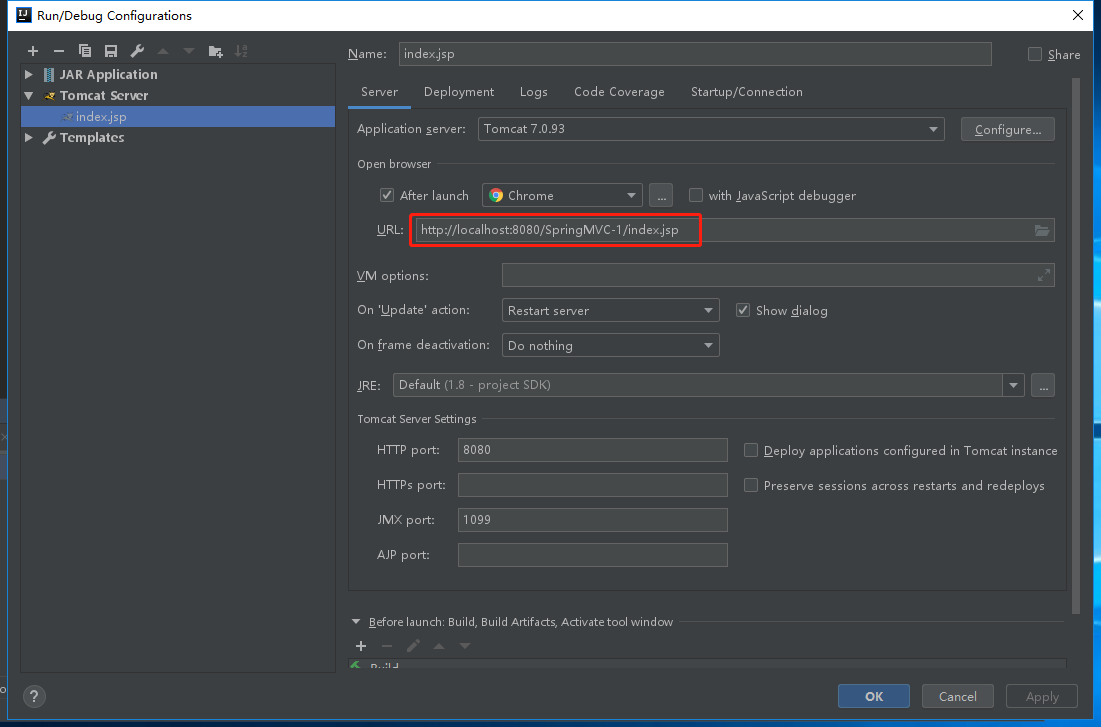This screenshot has width=1101, height=727.
Task: Move the configuration up in the list toolbar
Action: tap(163, 51)
